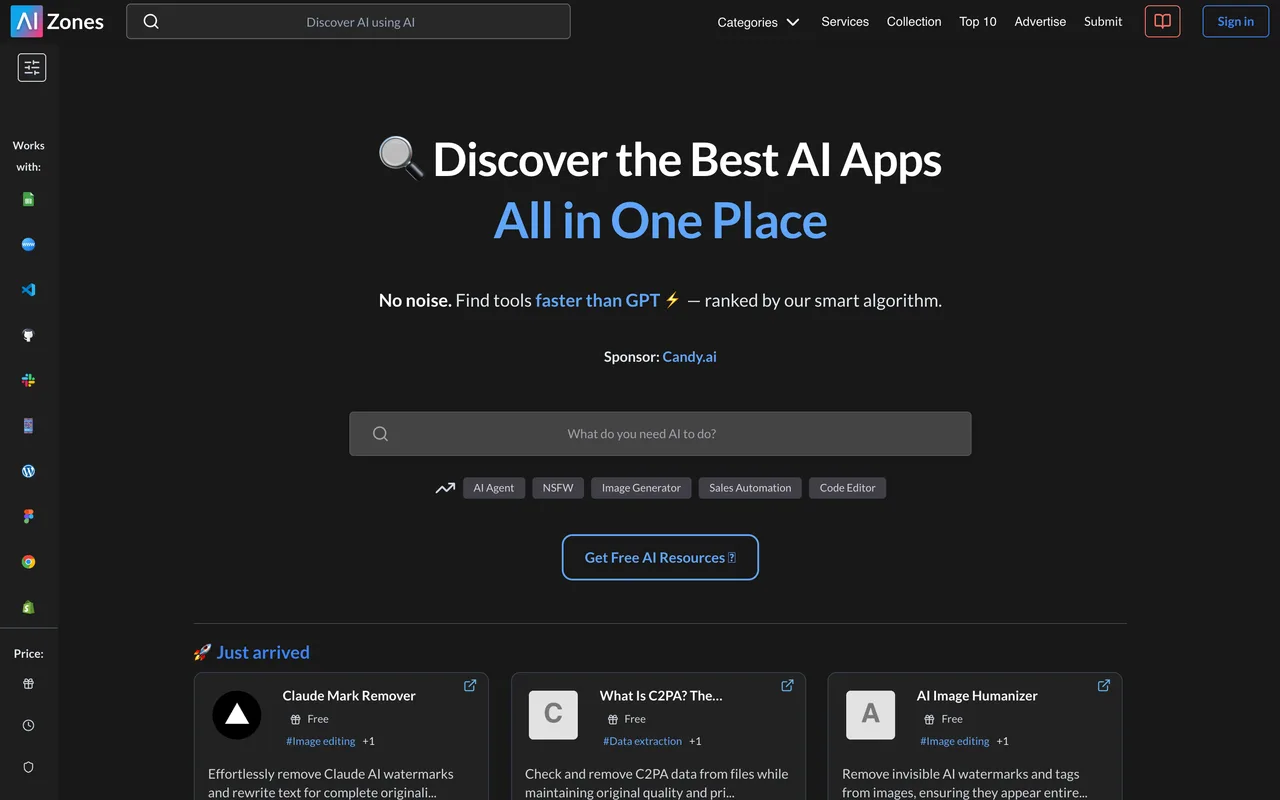
Task: Focus 'What do you need AI to do?' field
Action: tap(660, 434)
